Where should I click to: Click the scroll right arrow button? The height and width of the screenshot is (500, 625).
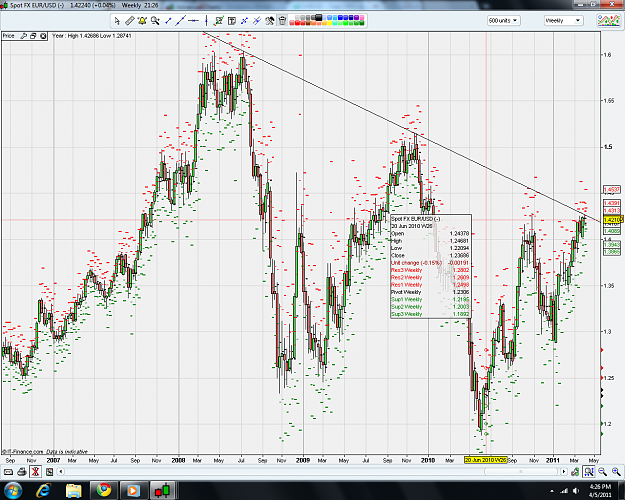point(564,472)
